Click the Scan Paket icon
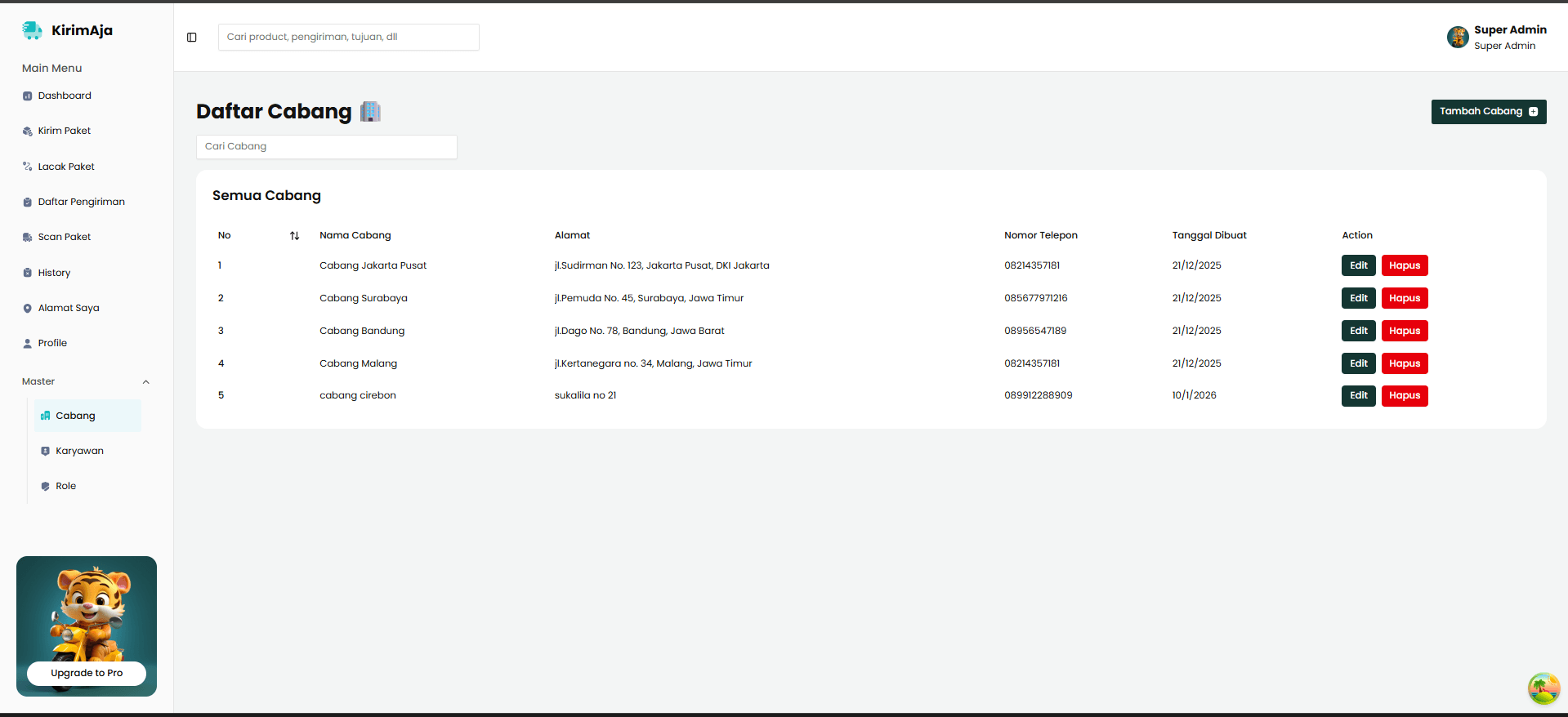Image resolution: width=1568 pixels, height=717 pixels. [x=27, y=238]
